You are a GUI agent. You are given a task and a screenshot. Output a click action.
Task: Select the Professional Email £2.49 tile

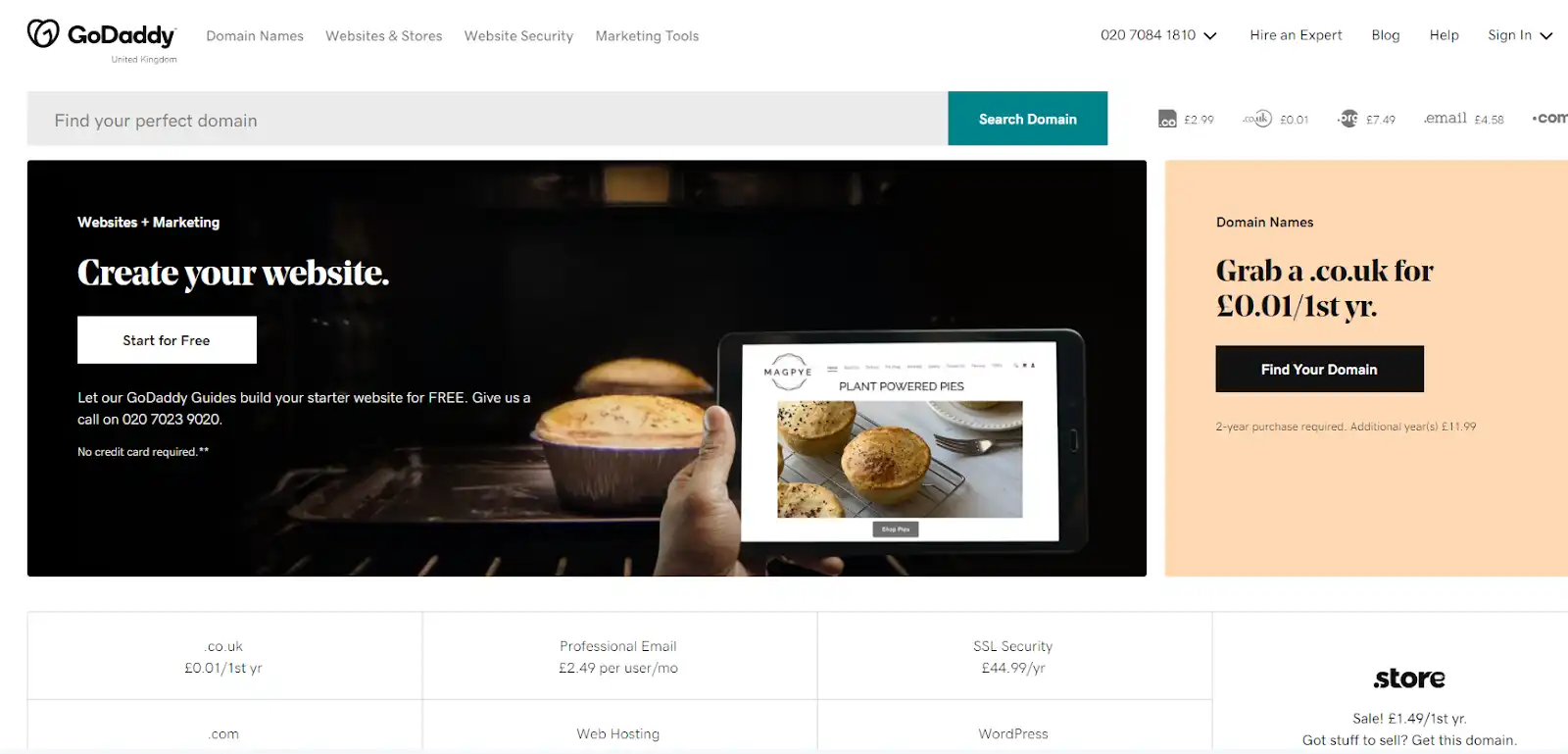619,656
